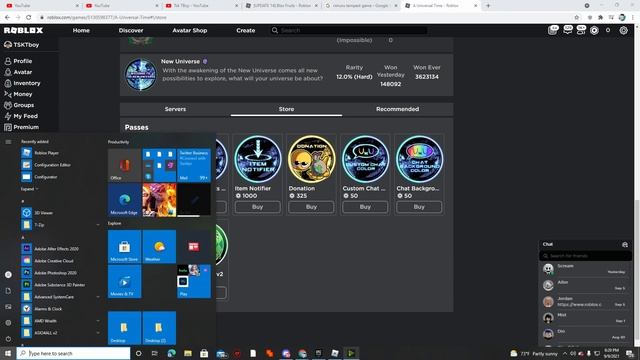Click the Custom Chat Color pass icon
The width and height of the screenshot is (640, 360).
[x=365, y=159]
